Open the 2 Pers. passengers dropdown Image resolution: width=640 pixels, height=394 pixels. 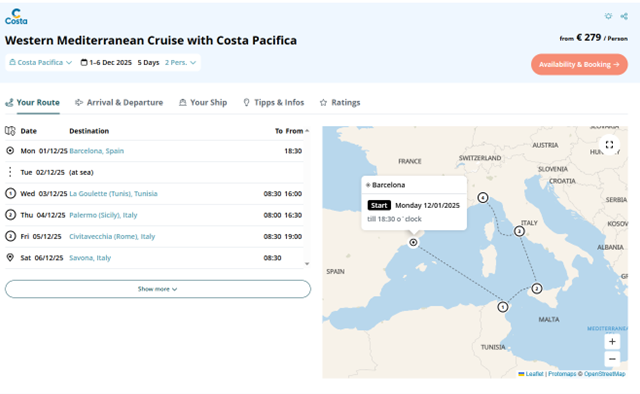click(180, 62)
